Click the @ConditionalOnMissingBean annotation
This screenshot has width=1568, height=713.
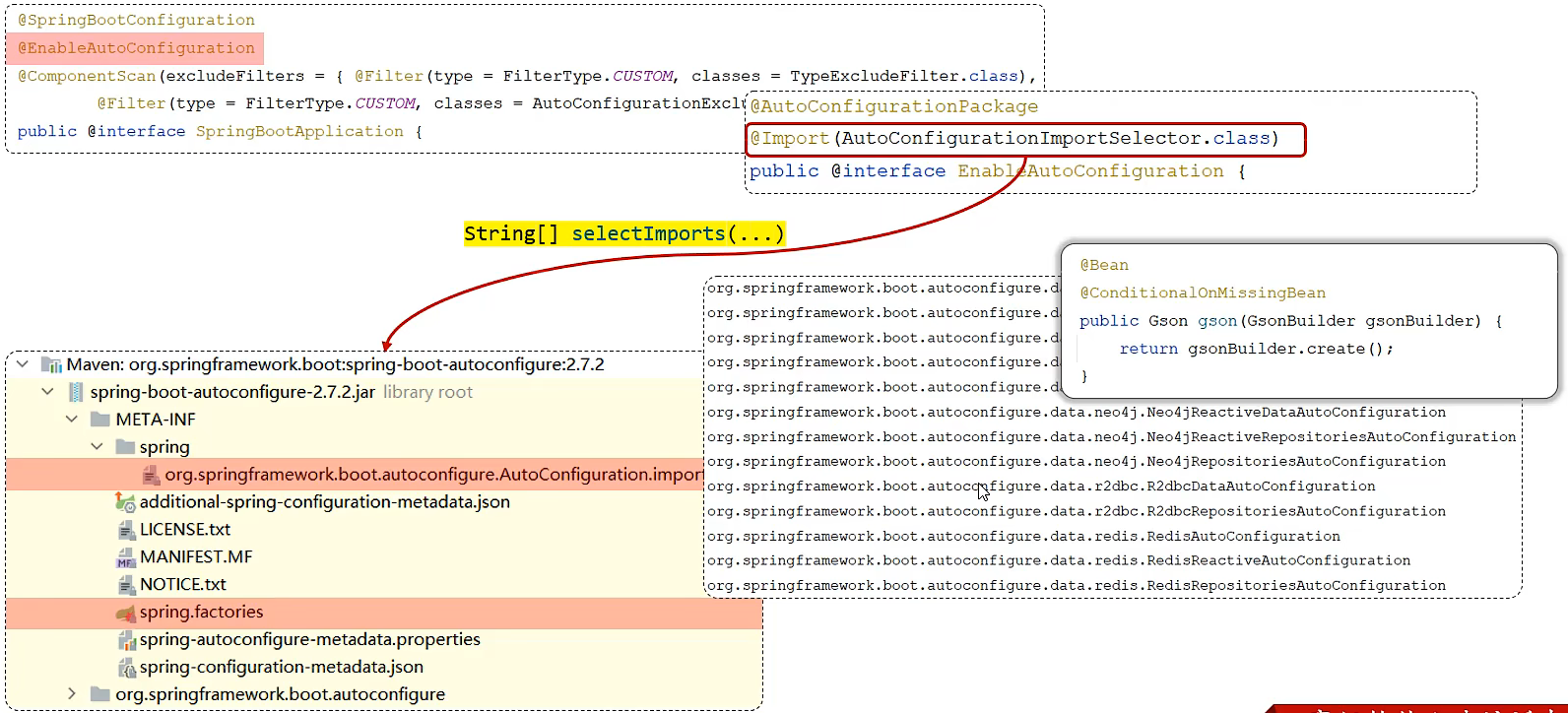[1203, 292]
